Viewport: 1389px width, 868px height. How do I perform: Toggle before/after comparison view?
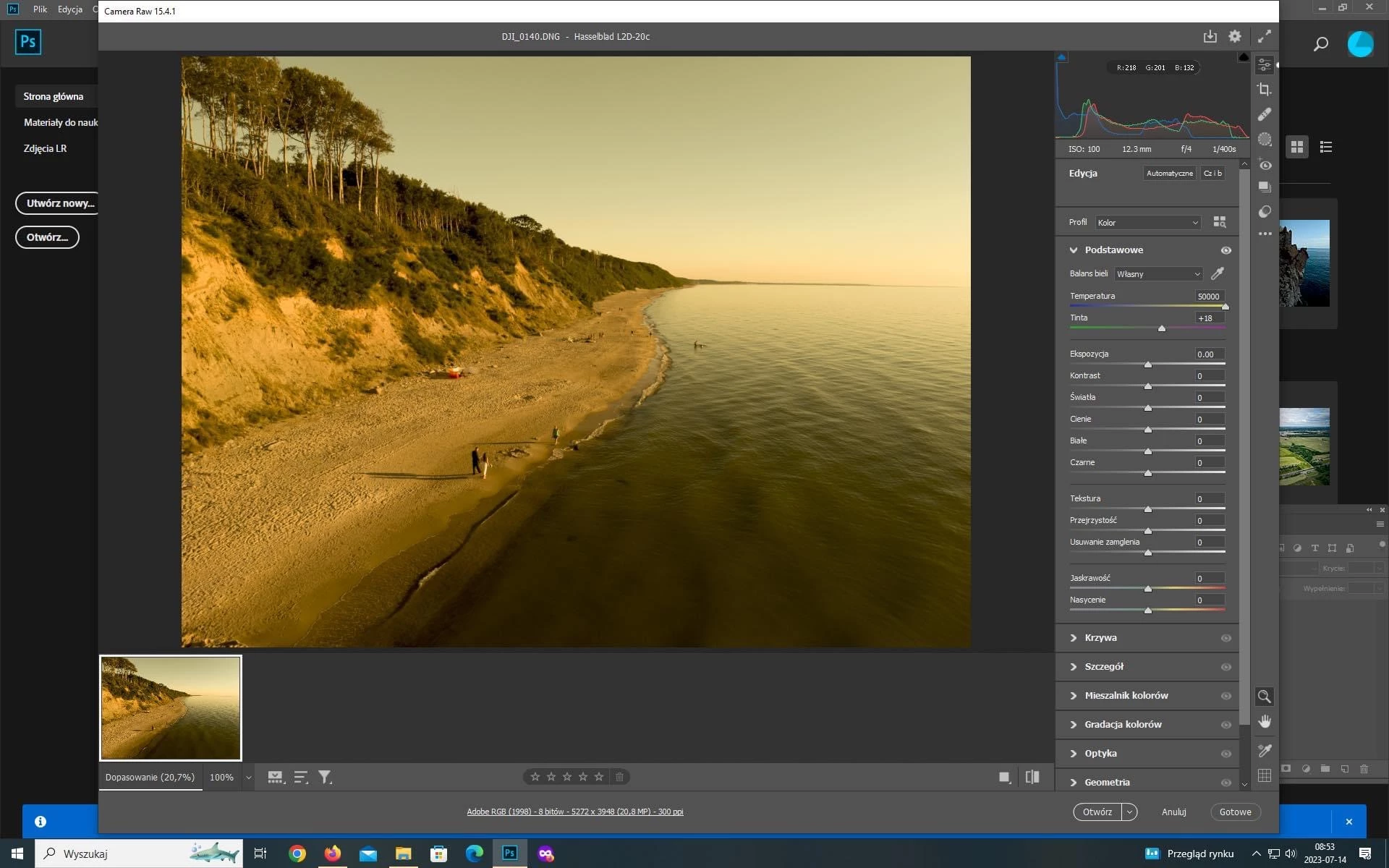[1032, 777]
